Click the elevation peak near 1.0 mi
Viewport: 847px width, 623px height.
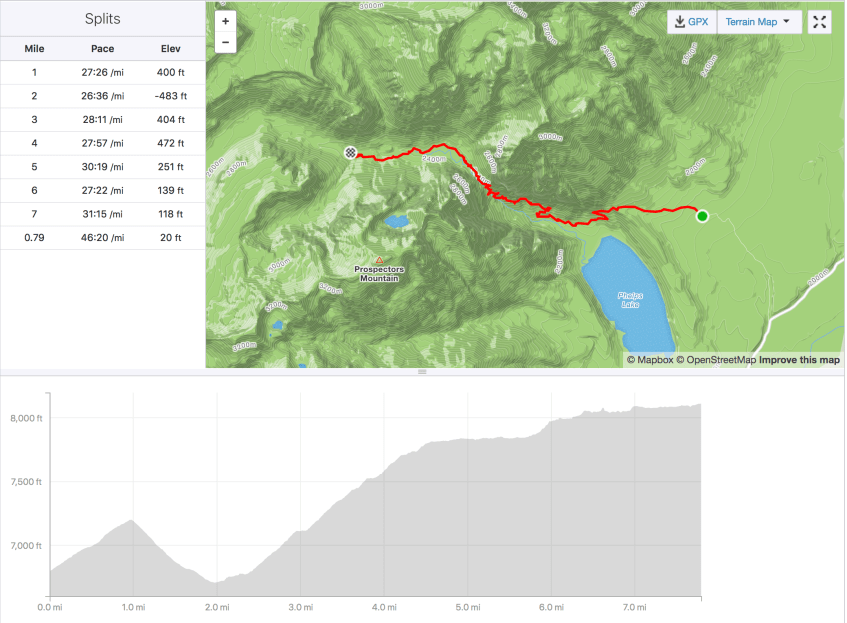pos(132,521)
